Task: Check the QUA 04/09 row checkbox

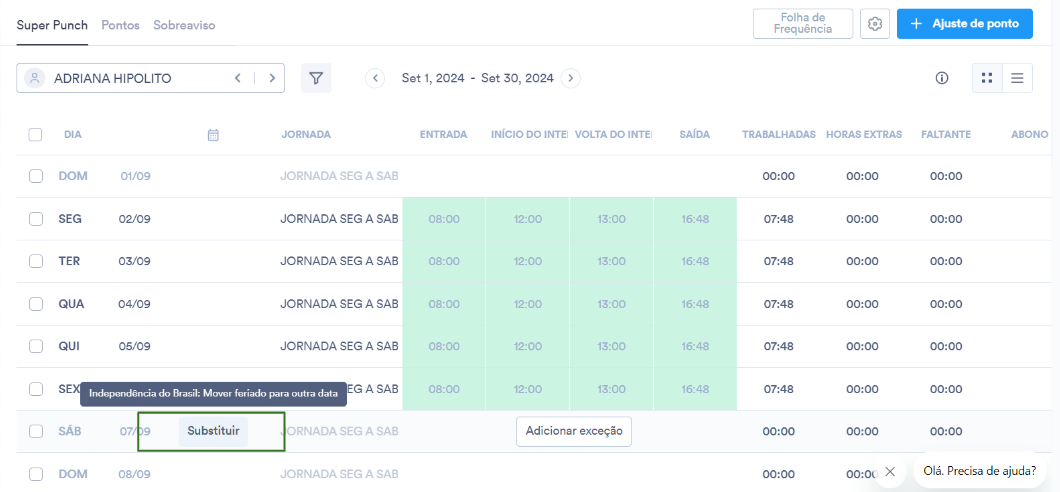Action: (36, 304)
